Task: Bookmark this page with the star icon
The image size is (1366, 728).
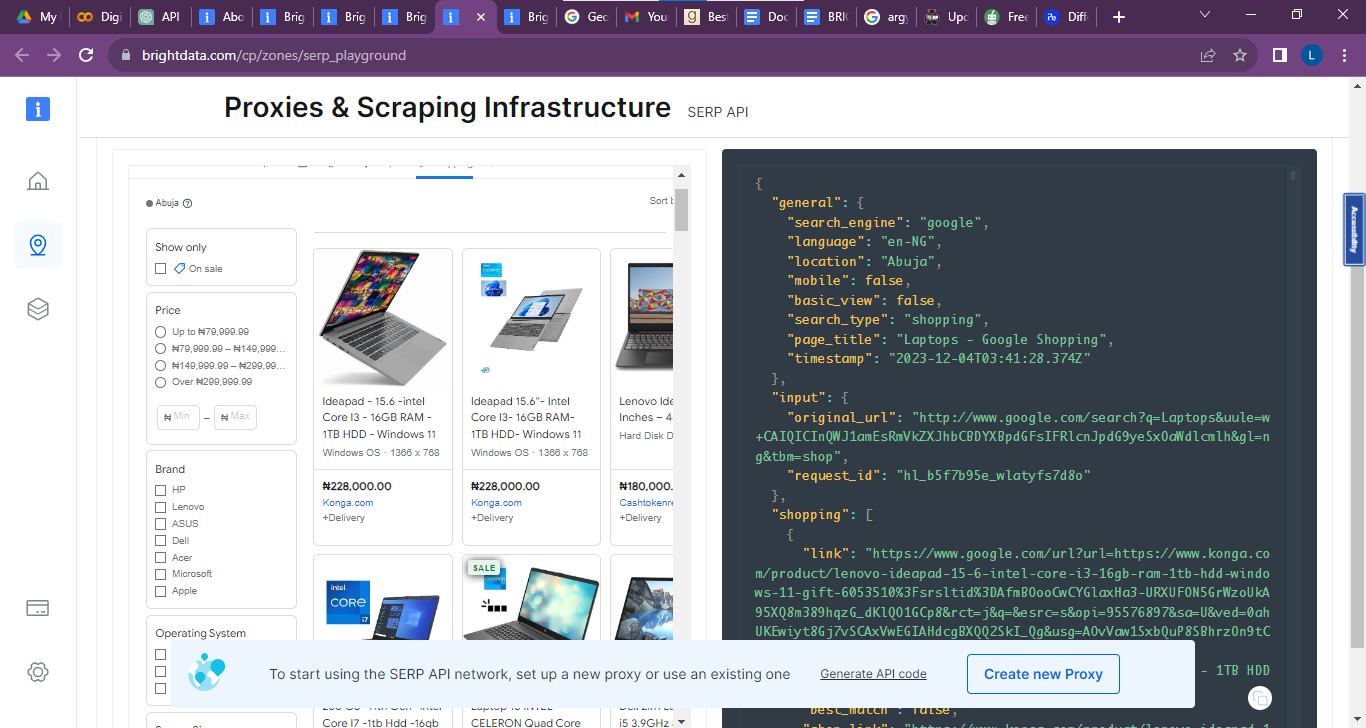Action: (1240, 55)
